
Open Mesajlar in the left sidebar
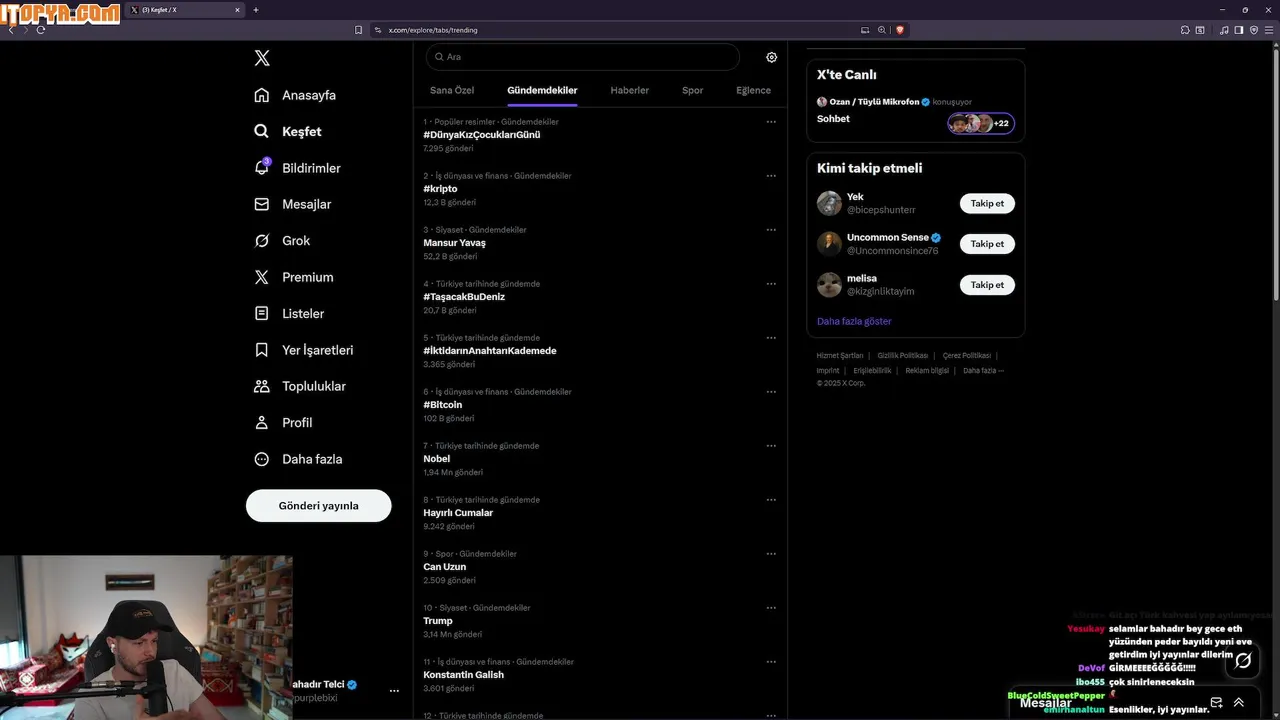coord(292,204)
